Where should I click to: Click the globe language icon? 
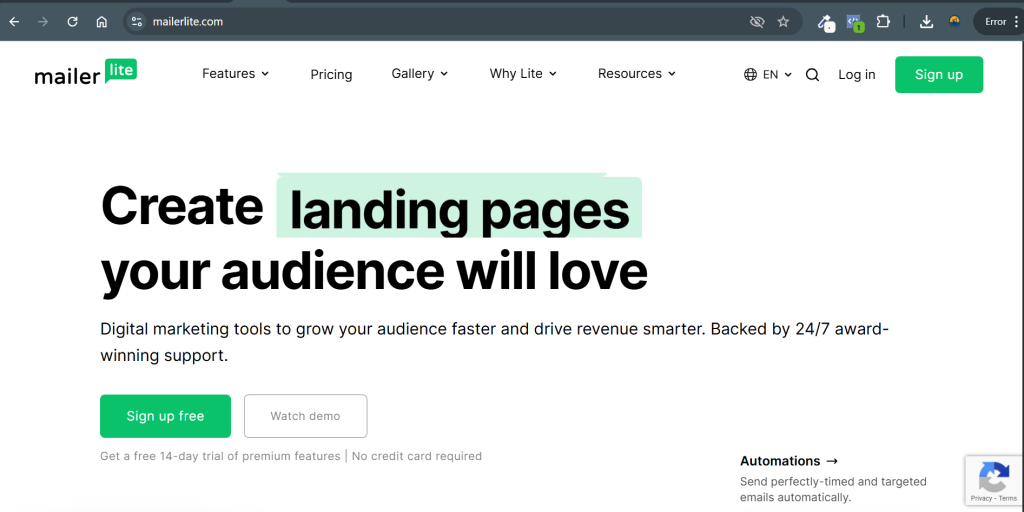[751, 75]
